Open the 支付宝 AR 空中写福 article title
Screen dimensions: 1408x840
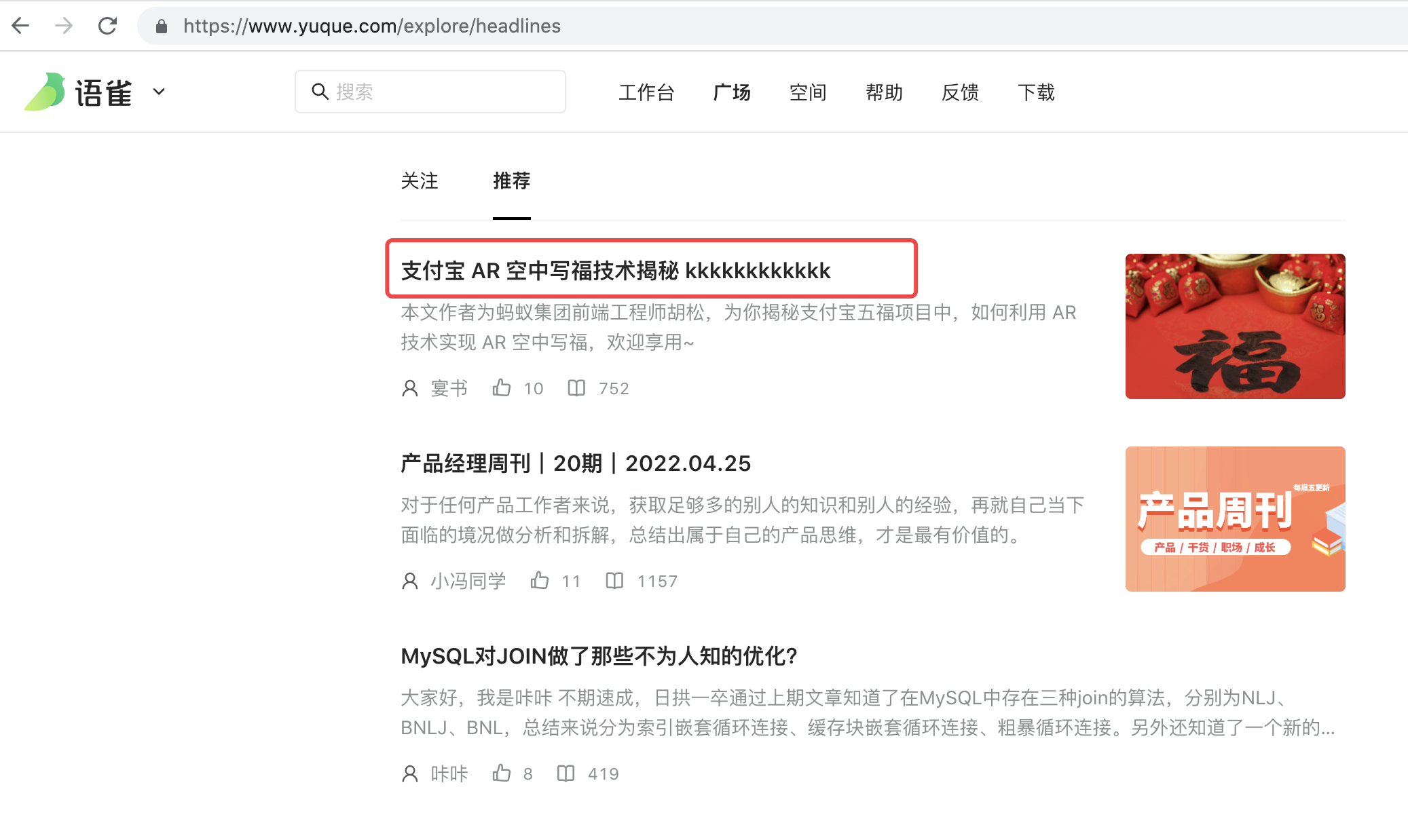pos(615,271)
